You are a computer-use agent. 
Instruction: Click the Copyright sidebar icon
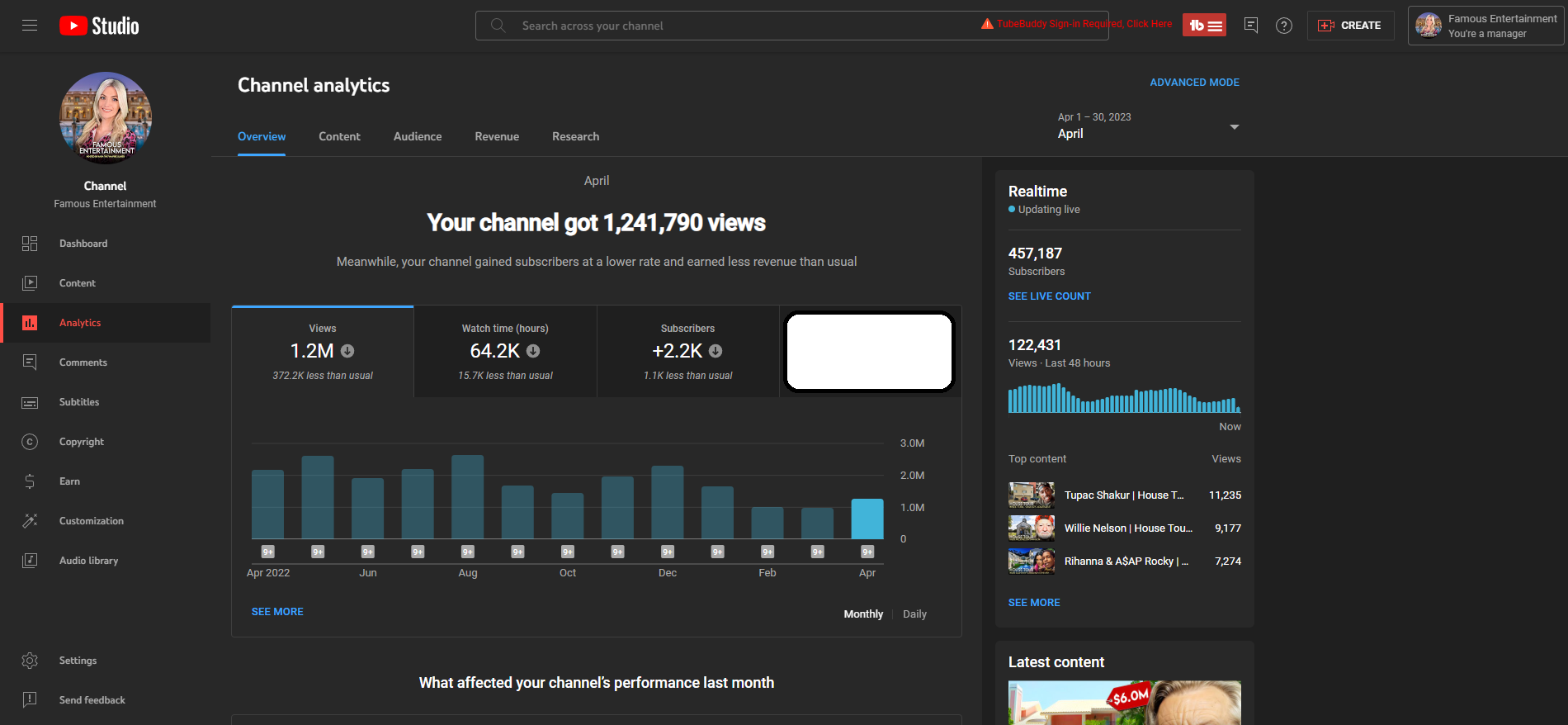30,442
